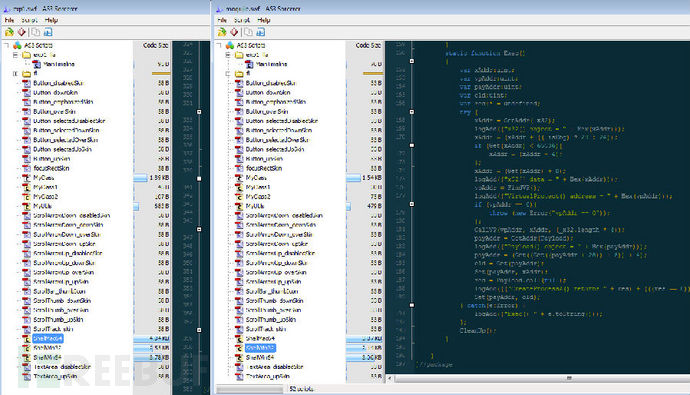The width and height of the screenshot is (690, 395).
Task: Click MyClass1 class icon in right window
Action: tap(239, 187)
